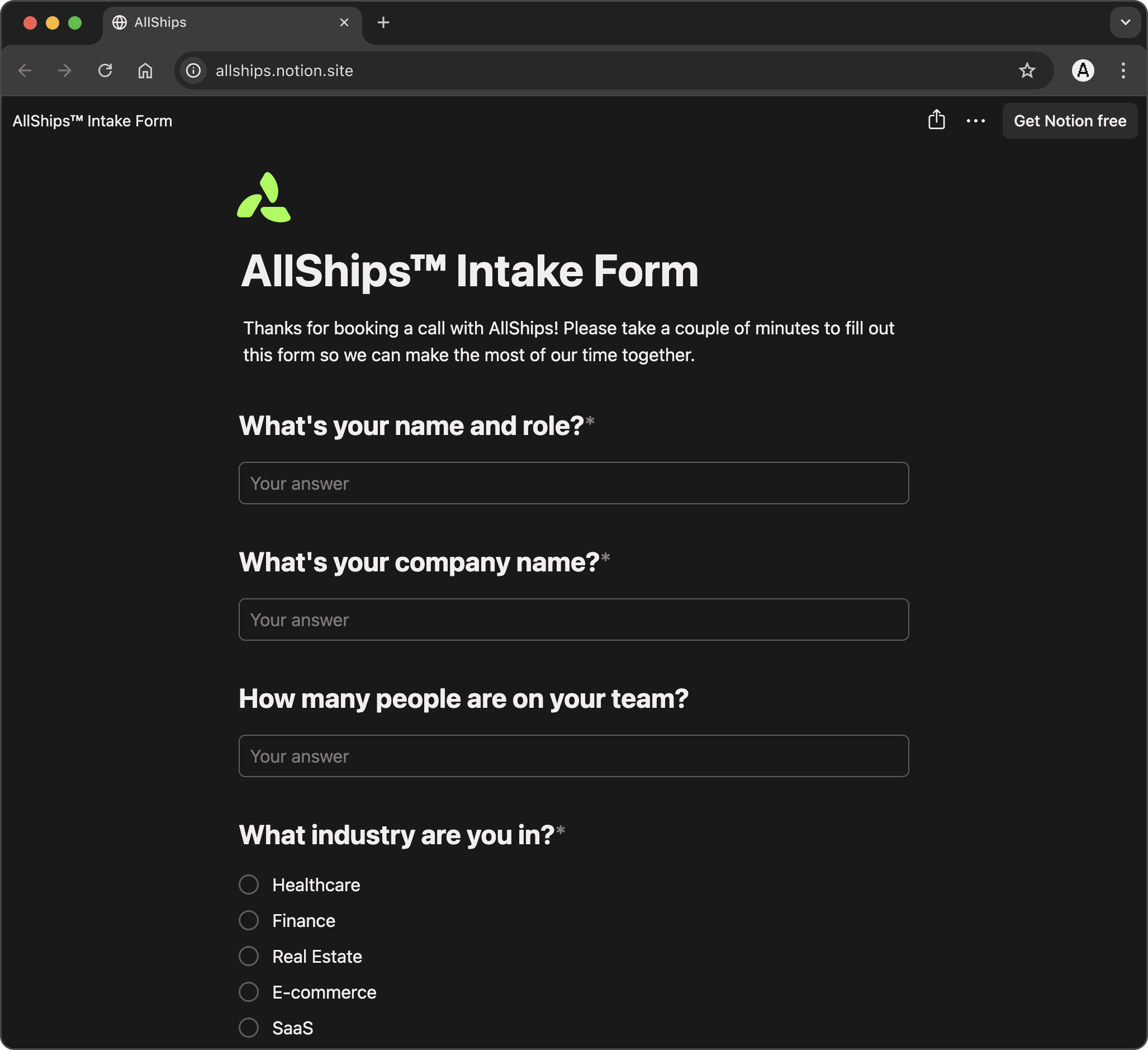Open the Chrome three-dot menu
1148x1050 pixels.
1123,70
